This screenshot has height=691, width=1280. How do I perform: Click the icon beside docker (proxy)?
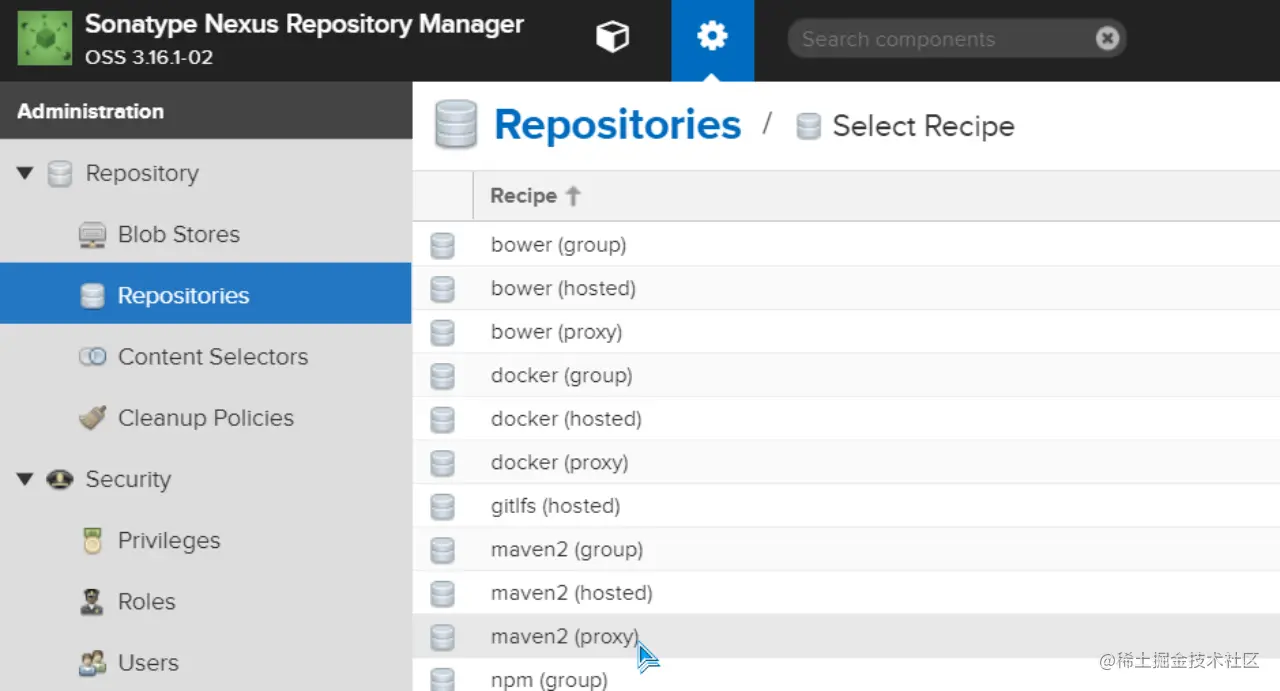[x=442, y=463]
